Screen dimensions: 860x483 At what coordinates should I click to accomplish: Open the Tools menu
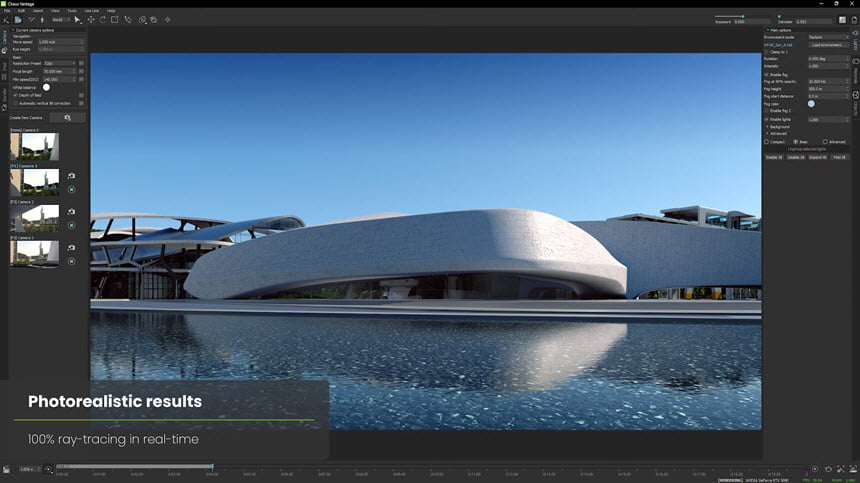pyautogui.click(x=72, y=11)
